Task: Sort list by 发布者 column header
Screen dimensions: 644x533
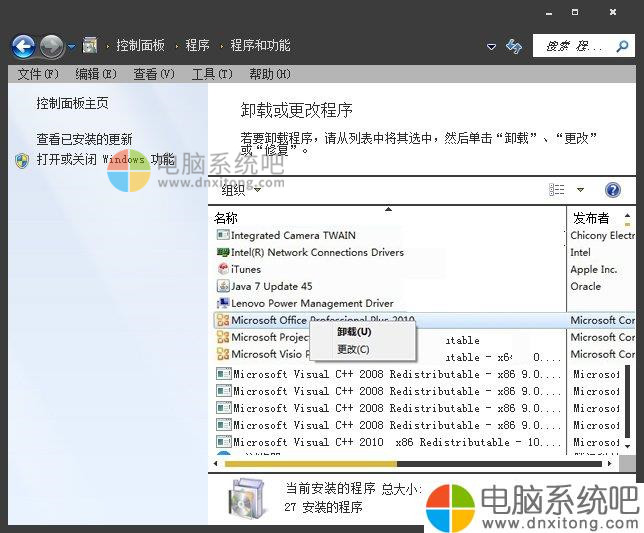Action: click(x=591, y=218)
